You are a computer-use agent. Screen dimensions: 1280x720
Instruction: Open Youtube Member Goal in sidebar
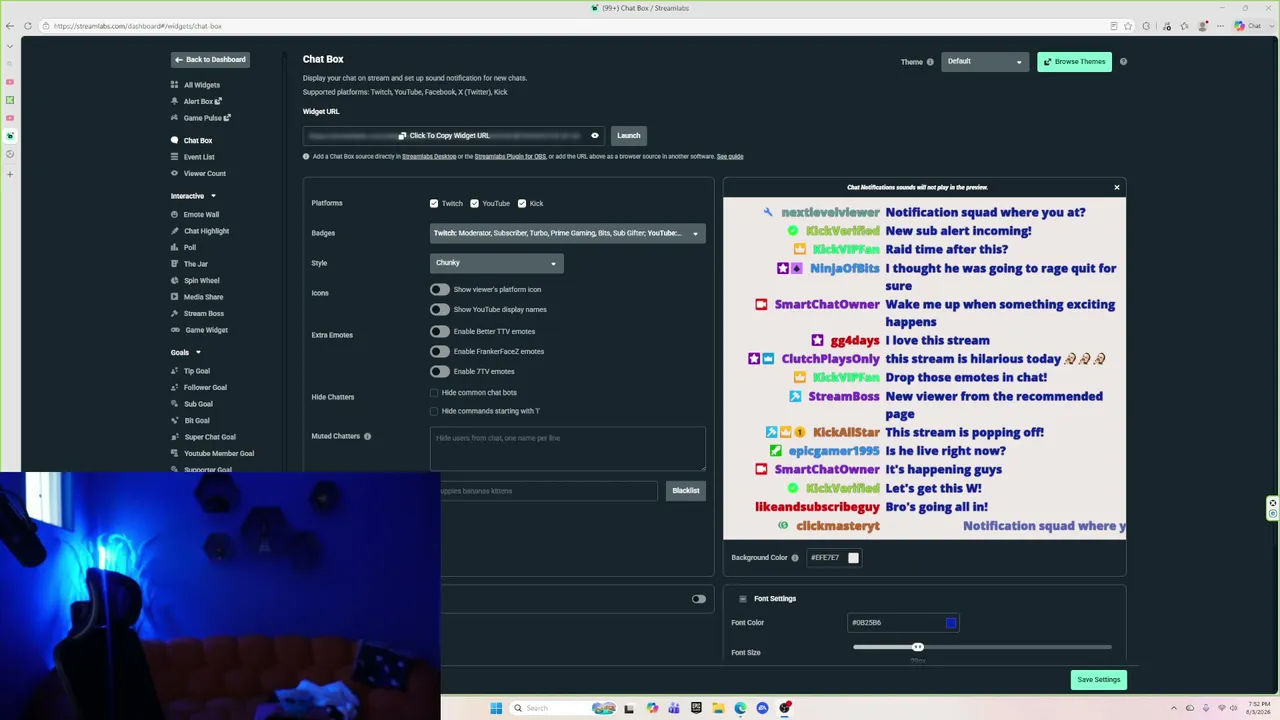pos(219,453)
